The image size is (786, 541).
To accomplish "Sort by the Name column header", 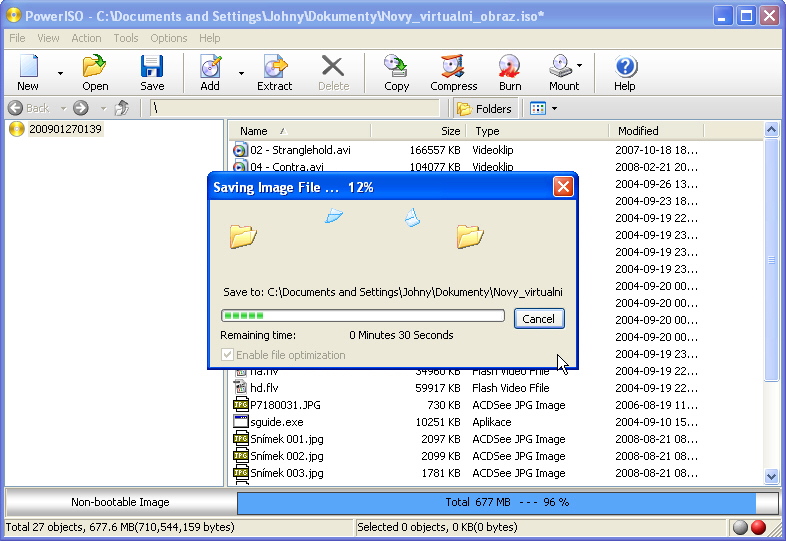I will click(x=300, y=131).
